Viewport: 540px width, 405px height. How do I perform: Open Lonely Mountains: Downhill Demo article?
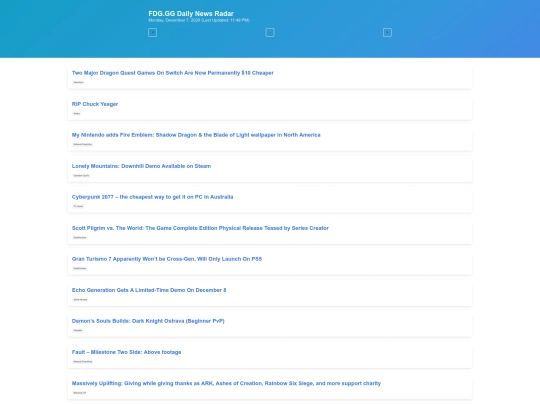click(x=141, y=166)
